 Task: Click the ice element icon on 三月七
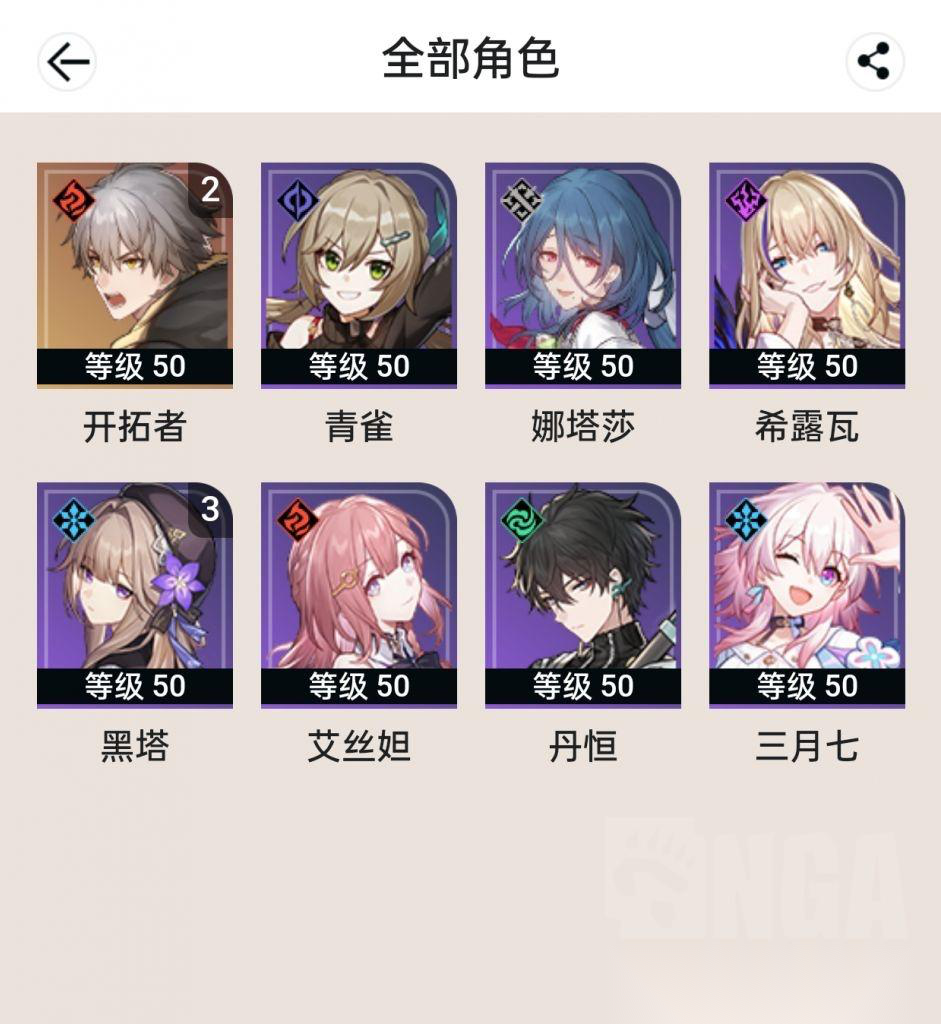pyautogui.click(x=745, y=520)
